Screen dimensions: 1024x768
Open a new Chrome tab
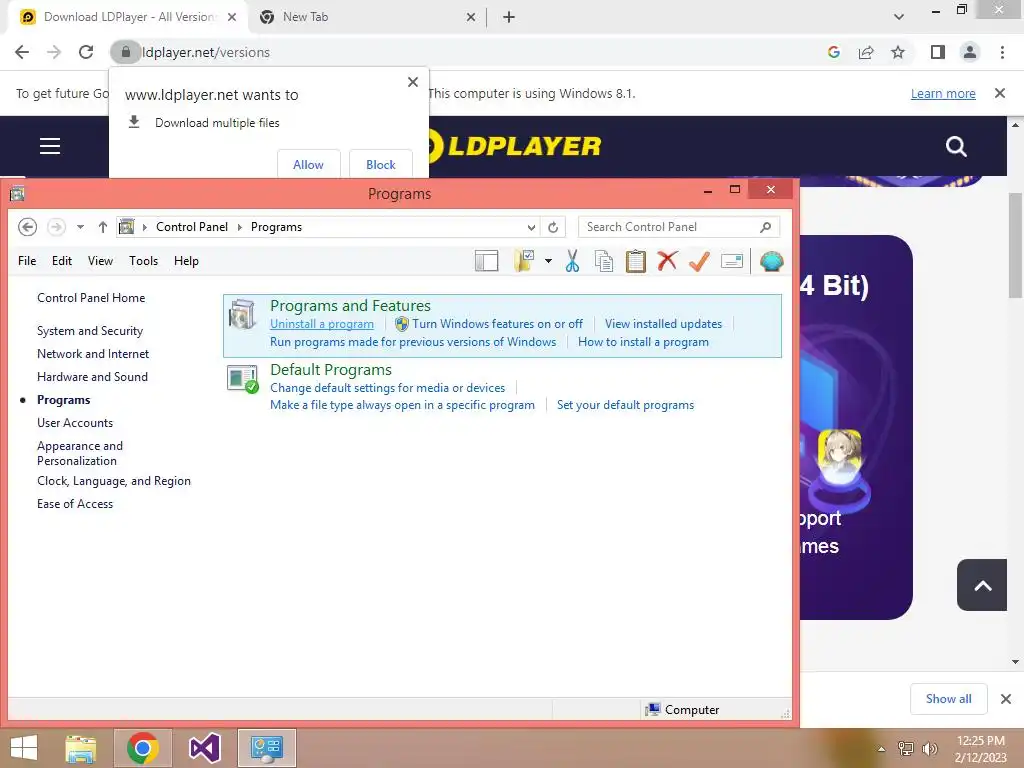(509, 17)
